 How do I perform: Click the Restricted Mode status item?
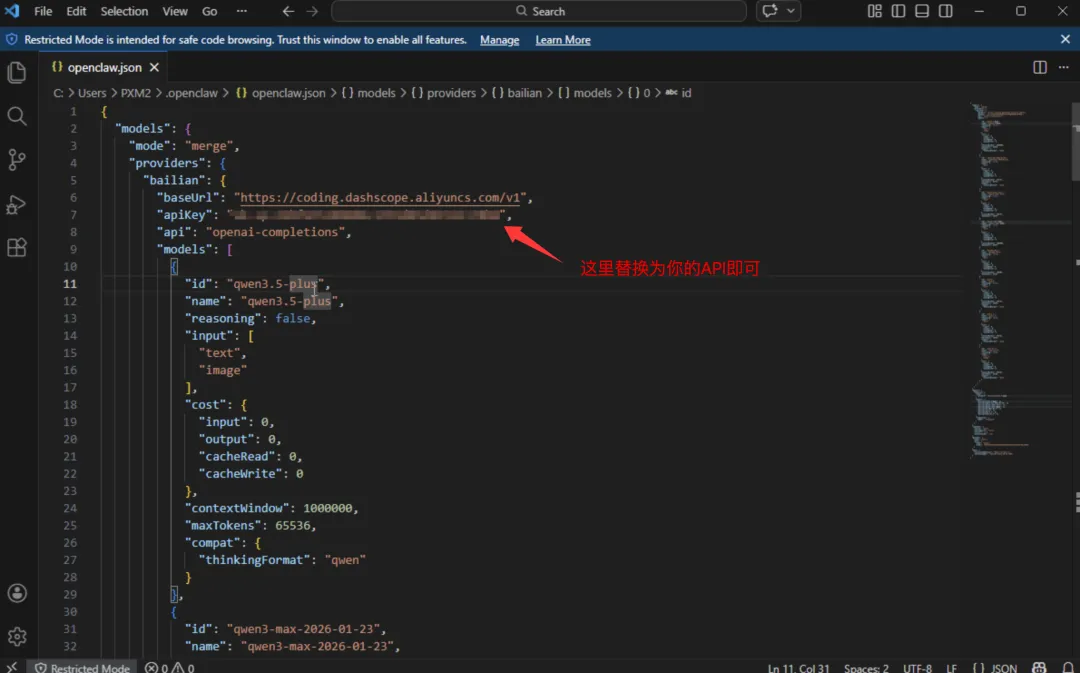(x=82, y=667)
